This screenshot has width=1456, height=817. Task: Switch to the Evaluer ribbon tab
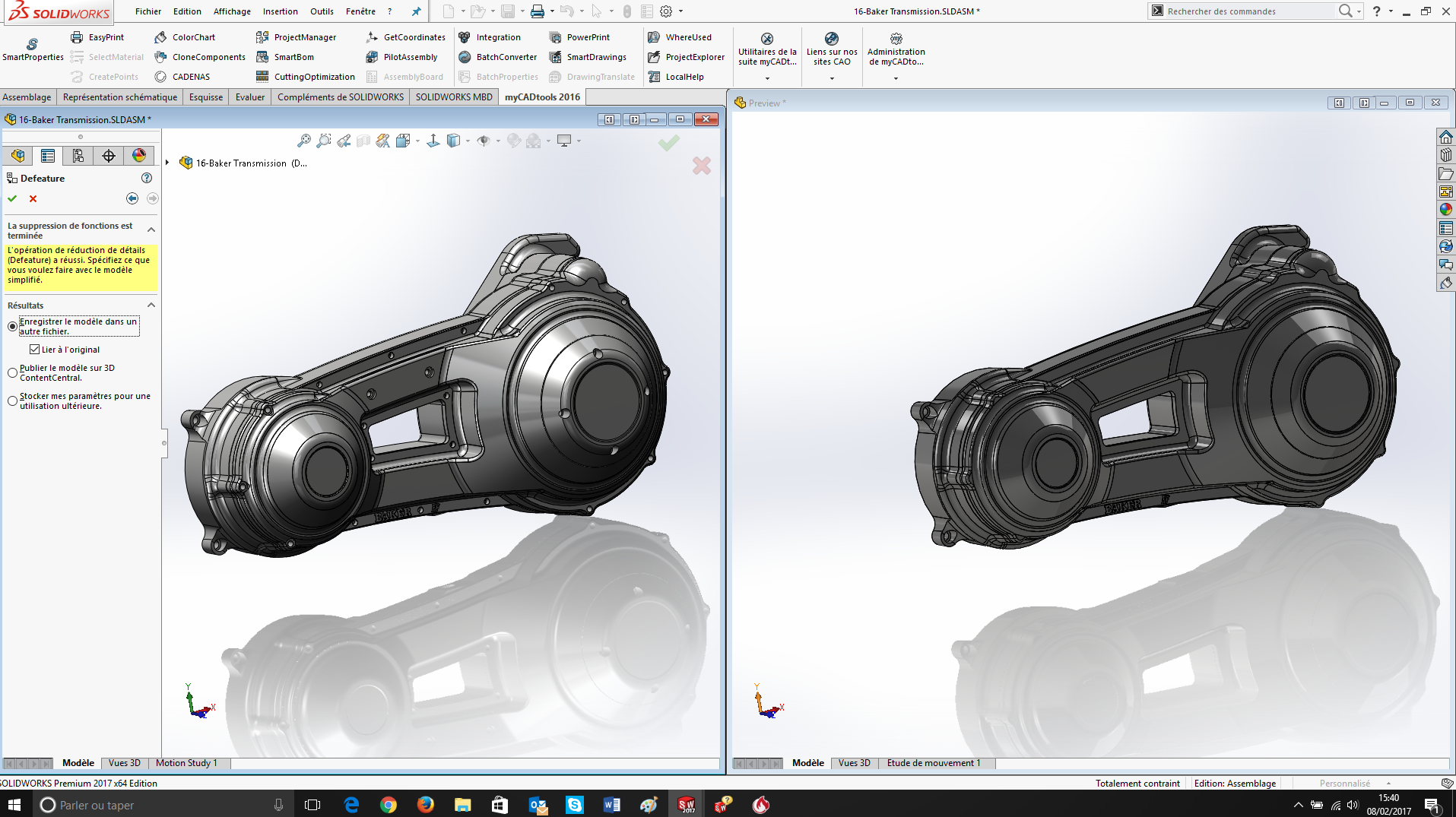(x=250, y=97)
